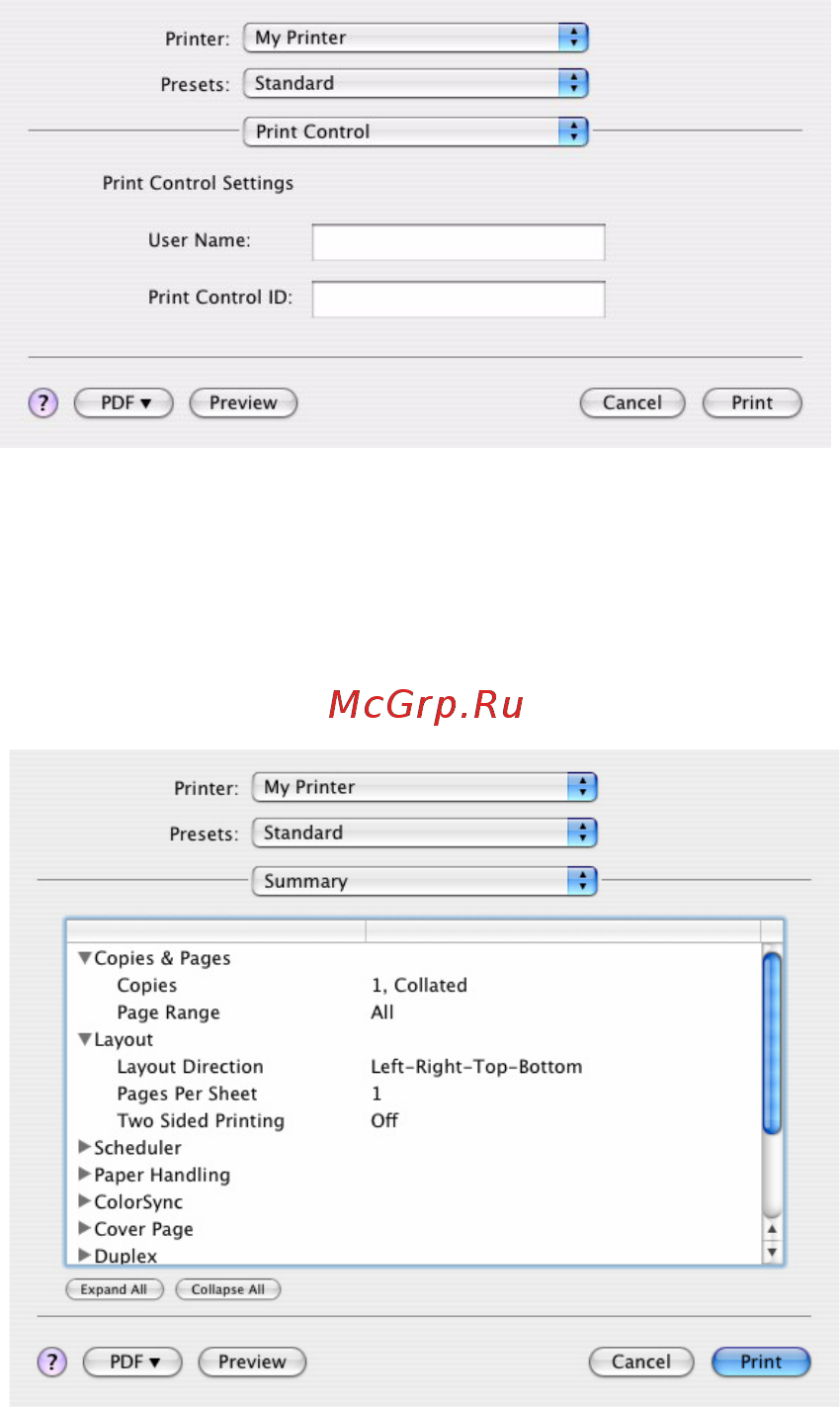Select the Page Range row

pyautogui.click(x=414, y=1012)
